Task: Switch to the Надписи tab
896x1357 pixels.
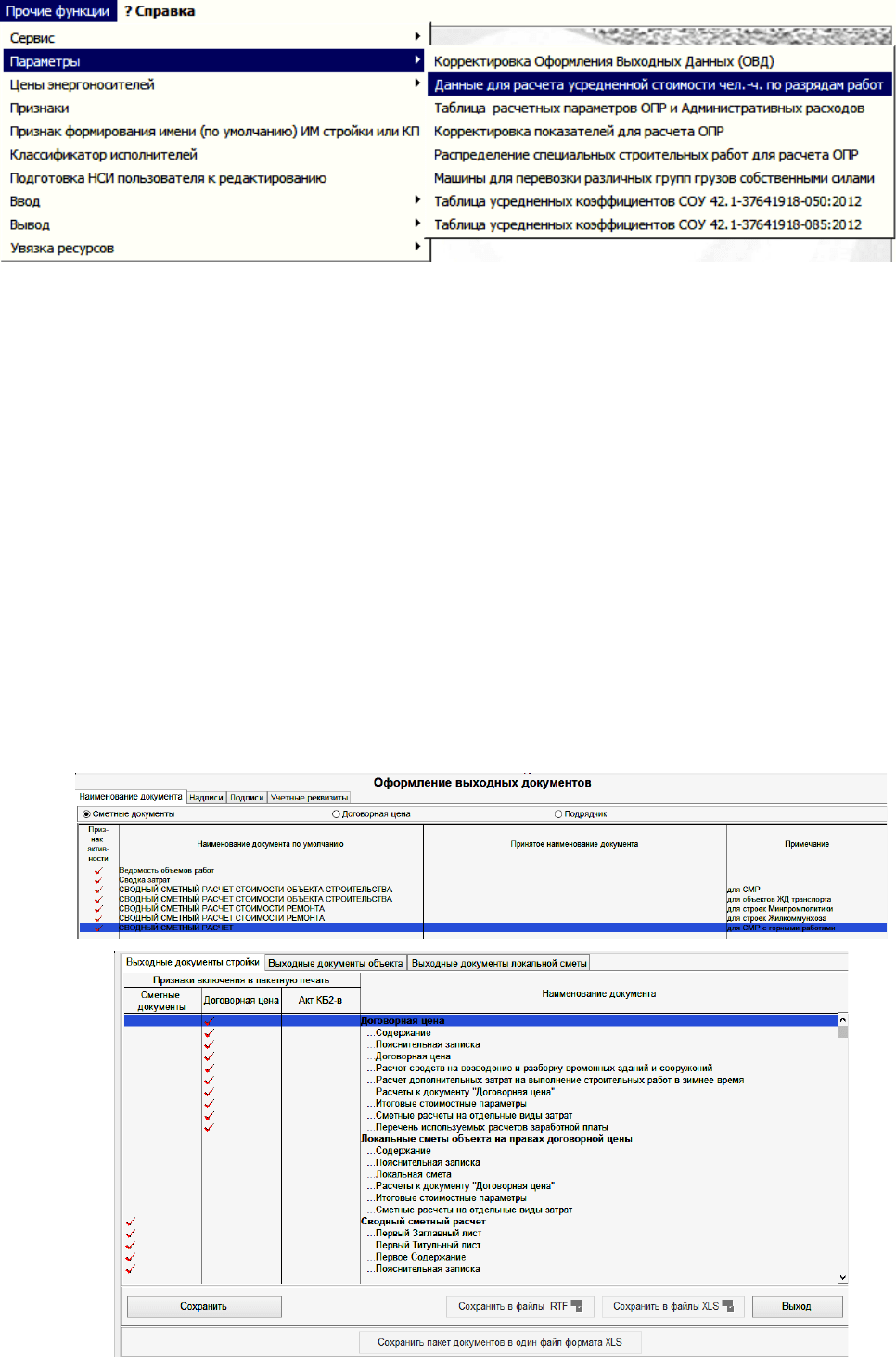Action: (206, 798)
